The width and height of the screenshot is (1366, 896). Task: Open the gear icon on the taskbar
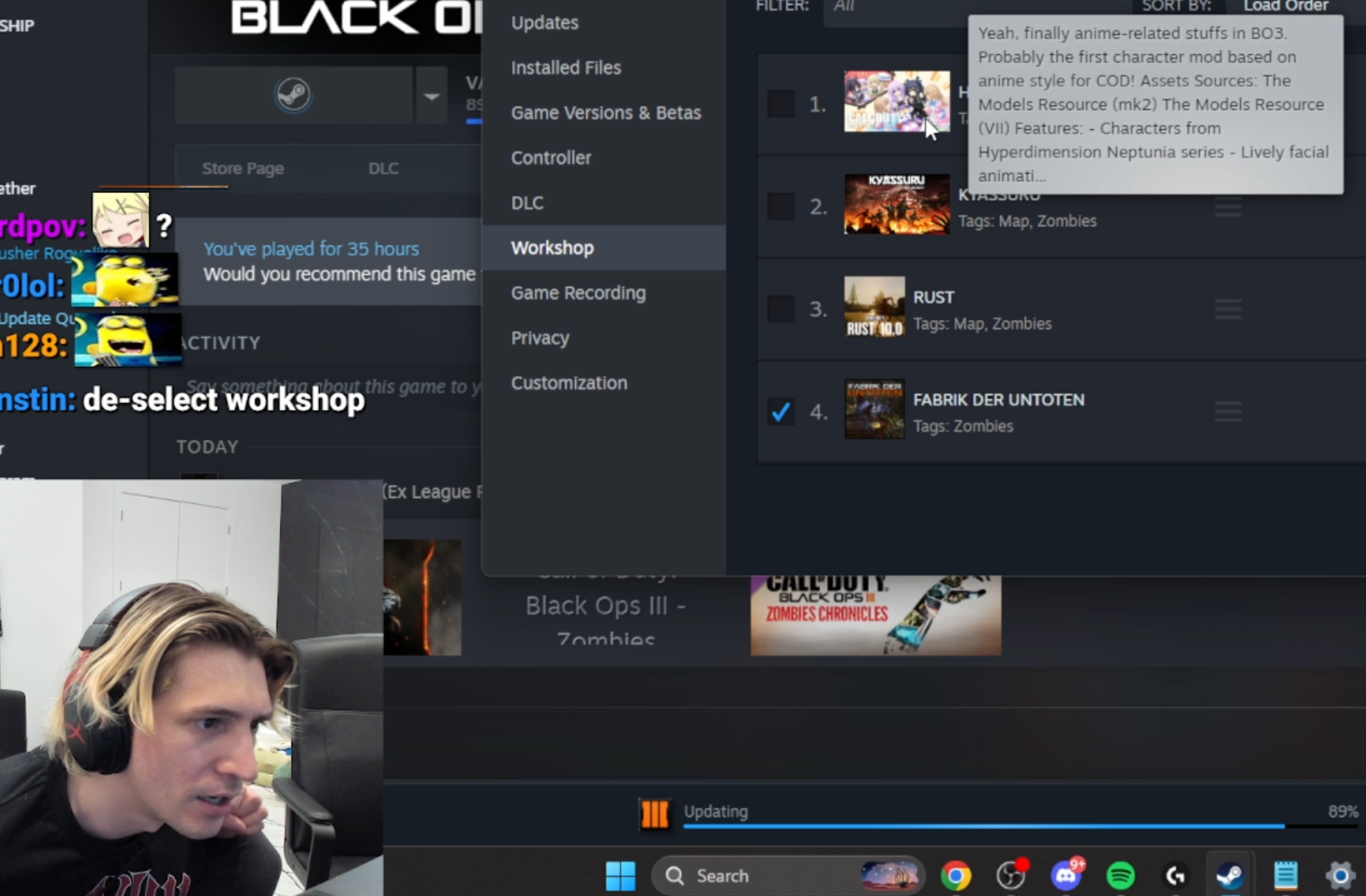(x=1340, y=876)
